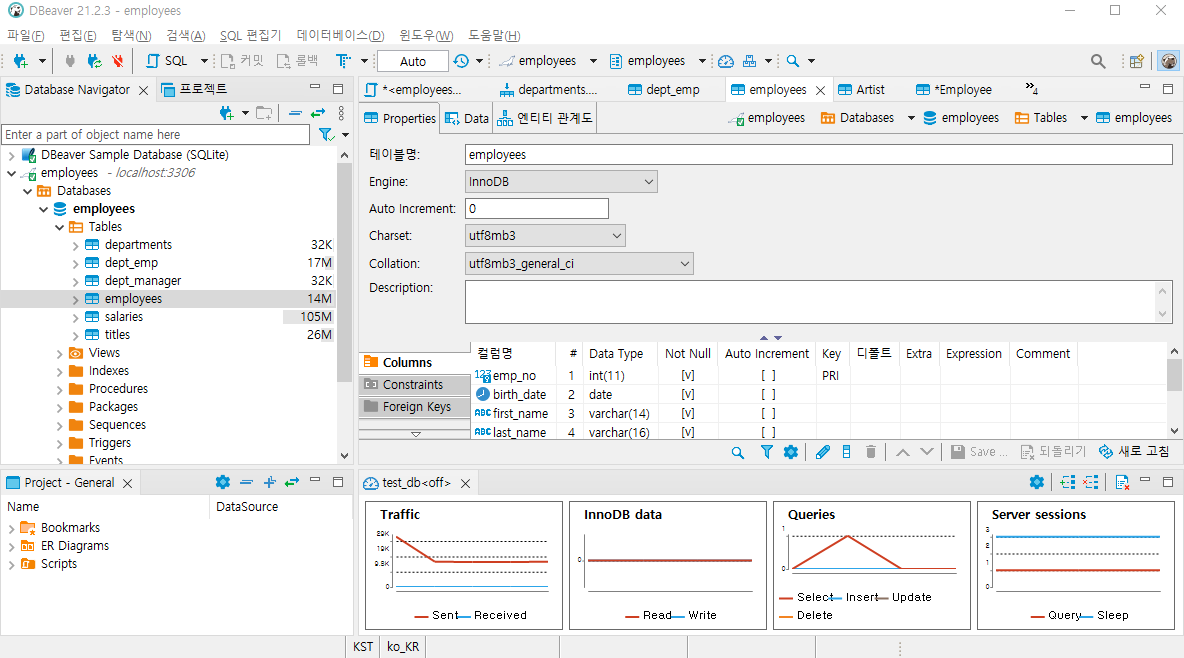Switch to the 엔티티 관계도 tab
Screen dimensions: 1184x658
click(545, 119)
